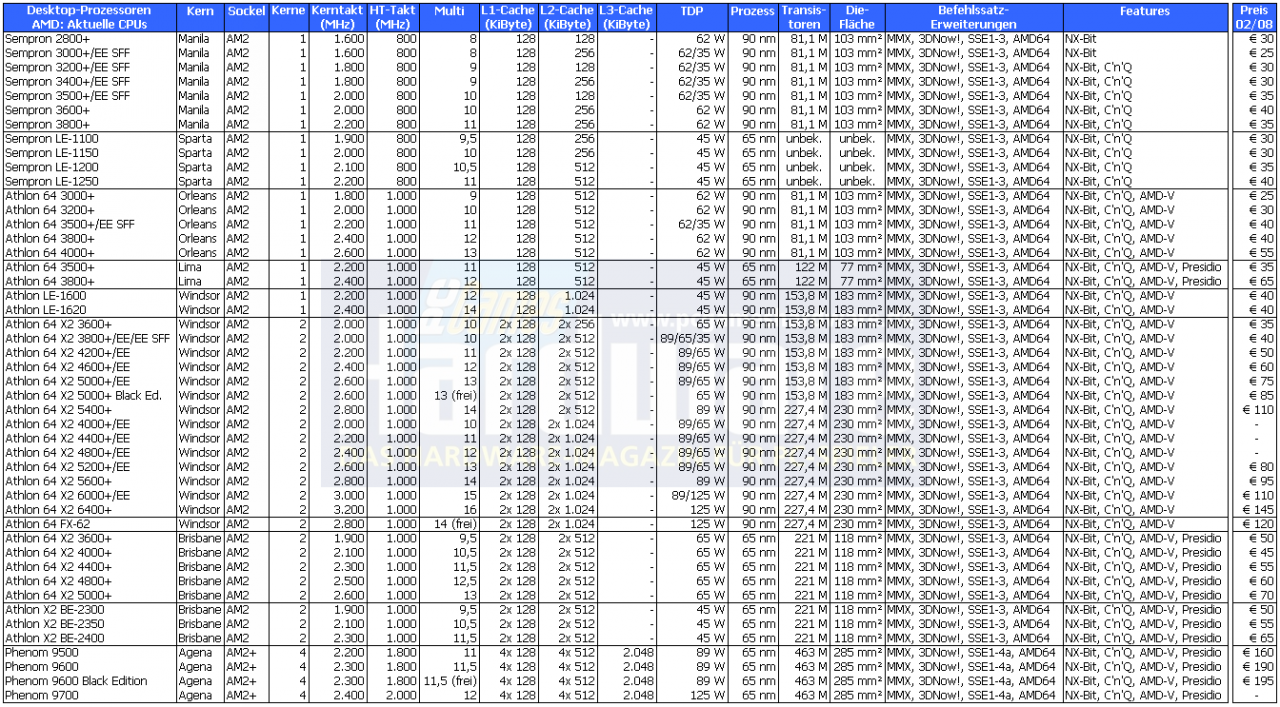Image resolution: width=1280 pixels, height=707 pixels.
Task: Click the '€ 75' price cell
Action: point(1262,381)
